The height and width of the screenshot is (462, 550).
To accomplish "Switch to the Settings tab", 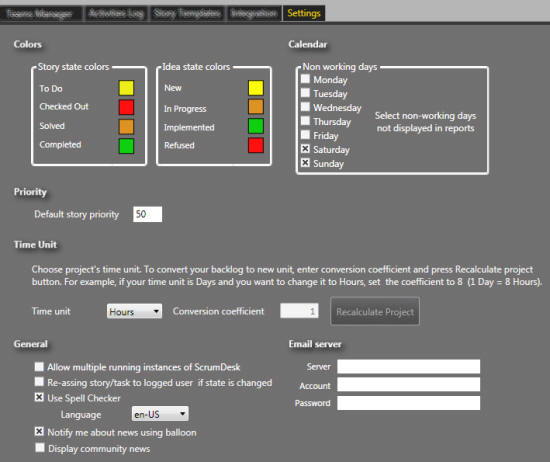I will 304,13.
